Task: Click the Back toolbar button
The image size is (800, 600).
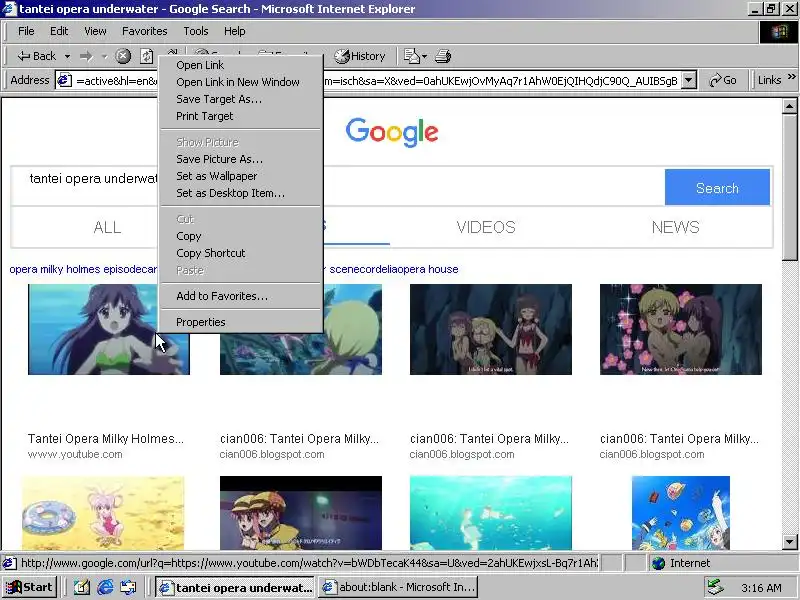Action: pos(36,56)
